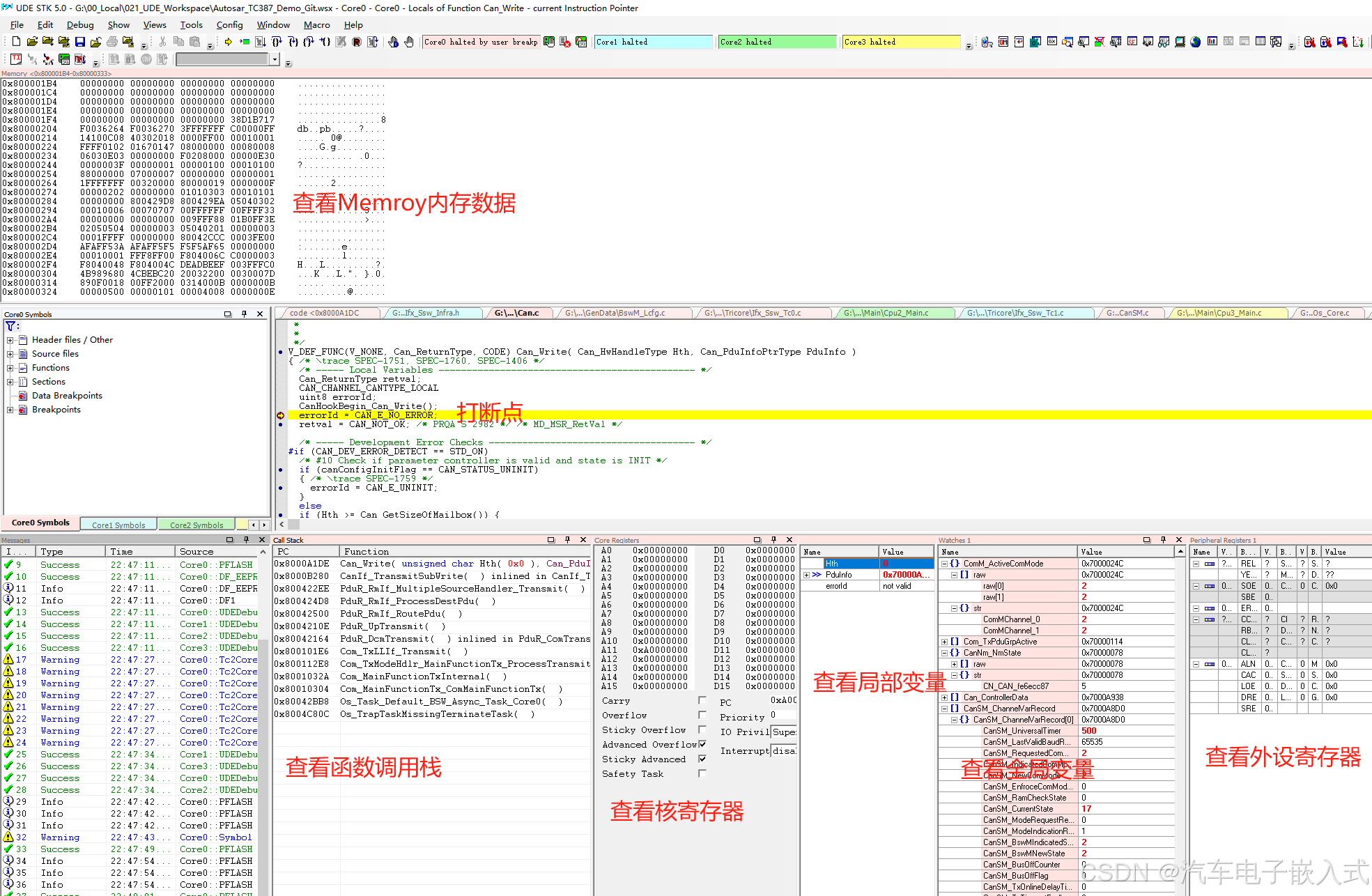Click the printer icon in toolbar
The width and height of the screenshot is (1372, 896).
(x=112, y=42)
